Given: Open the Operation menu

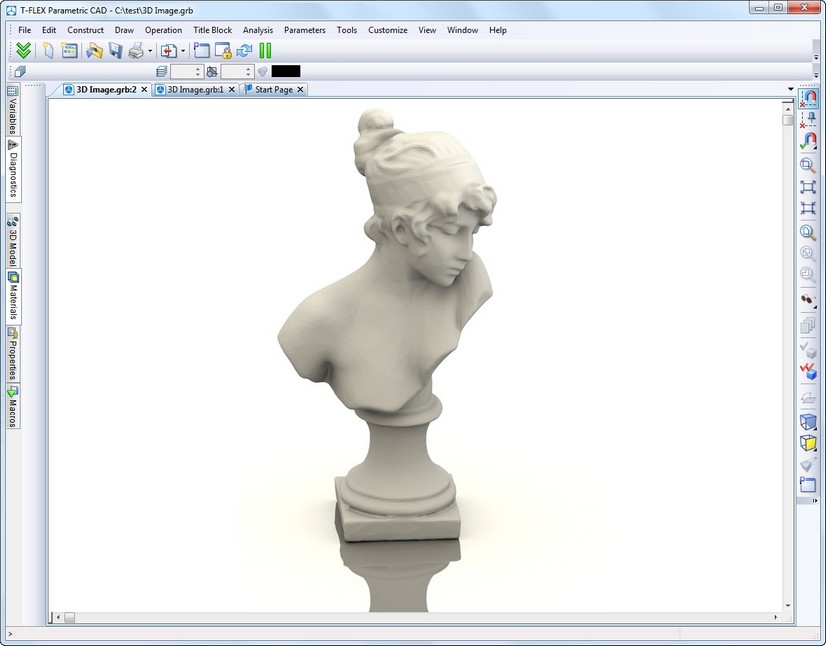Looking at the screenshot, I should click(x=163, y=30).
